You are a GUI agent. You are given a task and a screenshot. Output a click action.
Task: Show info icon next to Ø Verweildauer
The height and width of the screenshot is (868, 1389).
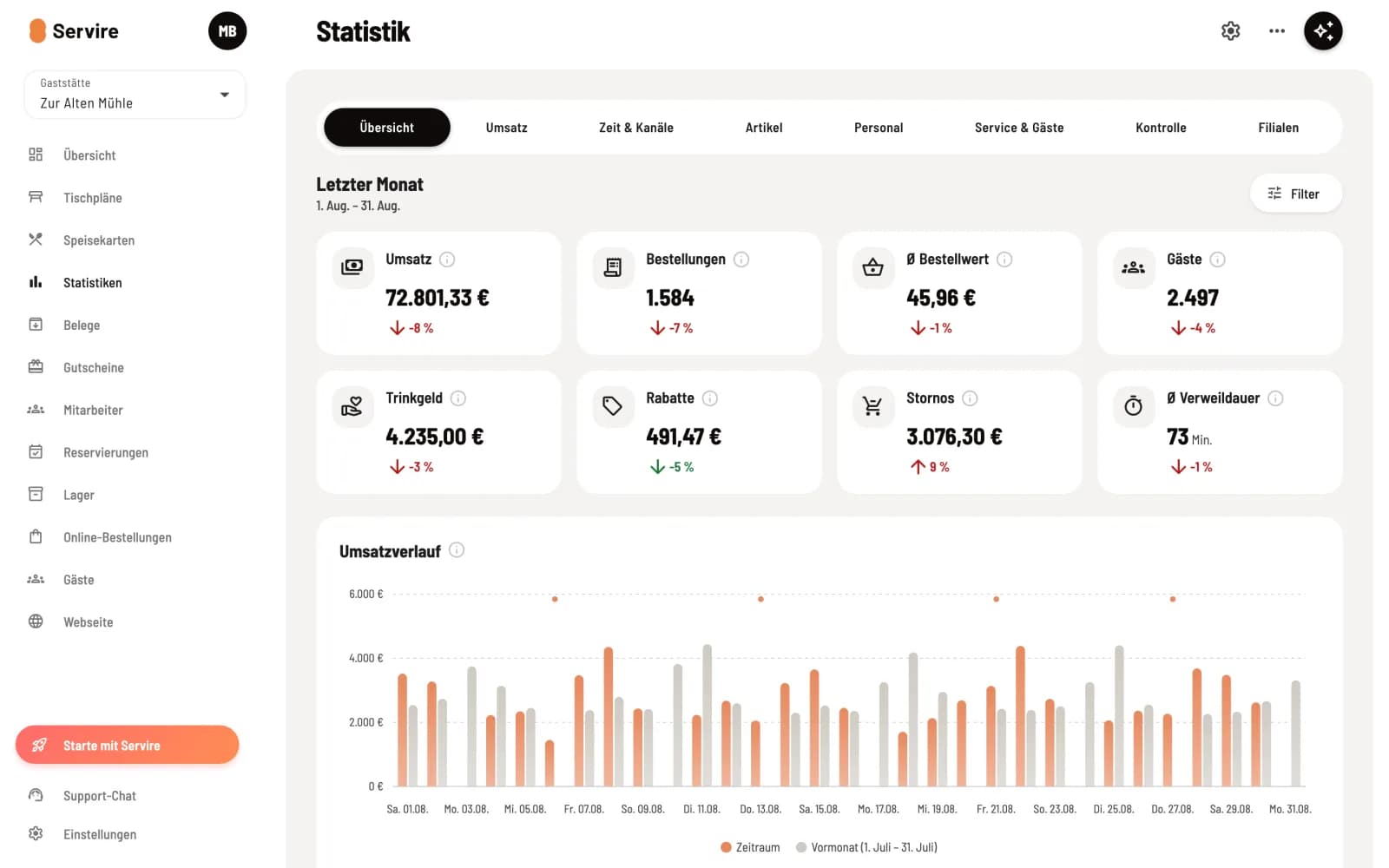(1275, 398)
